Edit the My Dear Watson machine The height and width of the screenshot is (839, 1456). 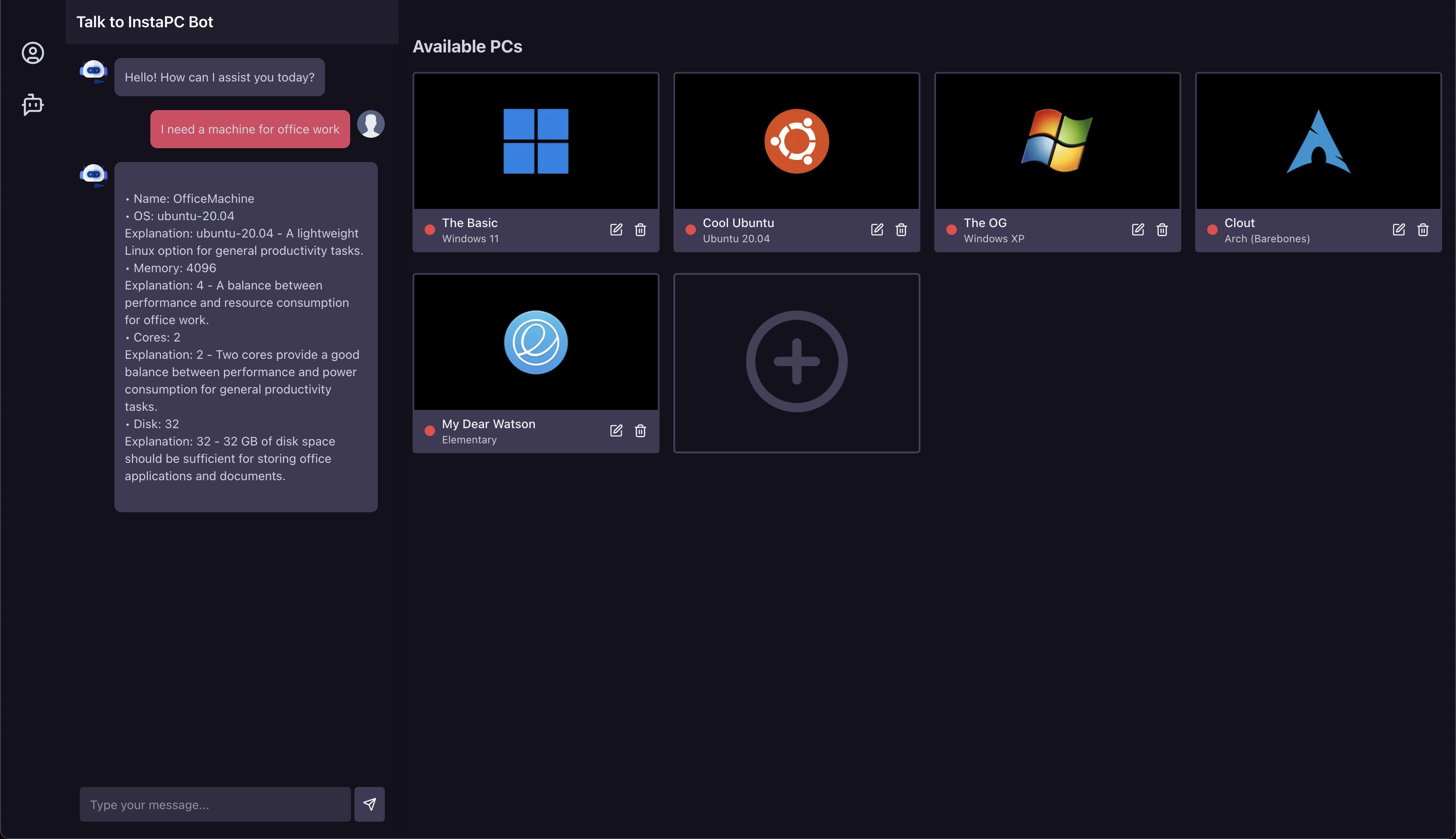[x=616, y=430]
